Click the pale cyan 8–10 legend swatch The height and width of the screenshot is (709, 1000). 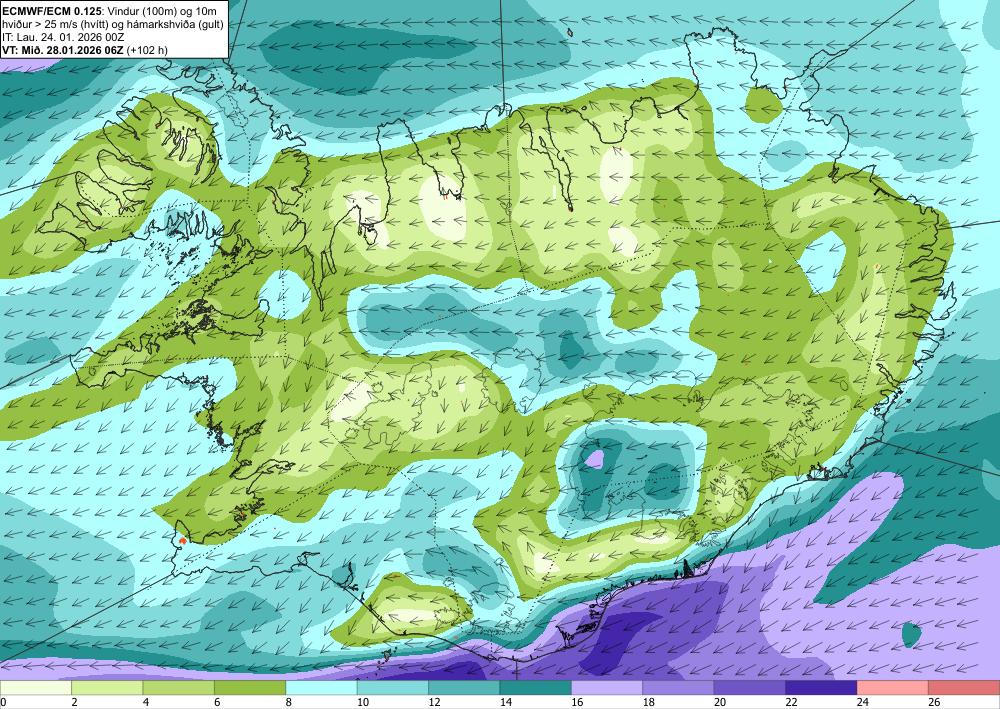[321, 688]
